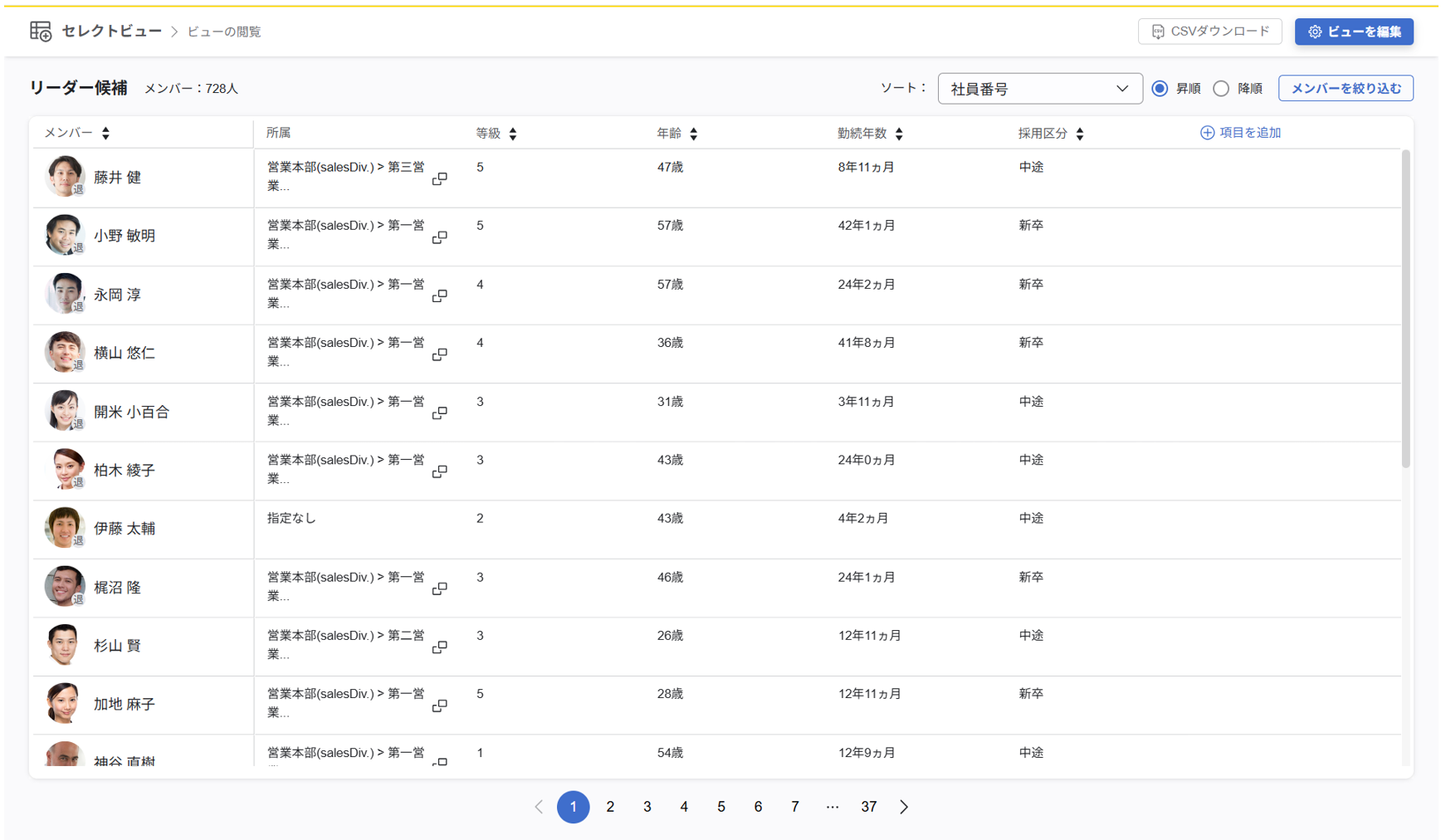Click sort arrows beside メンバー header
1441x840 pixels.
click(x=105, y=133)
